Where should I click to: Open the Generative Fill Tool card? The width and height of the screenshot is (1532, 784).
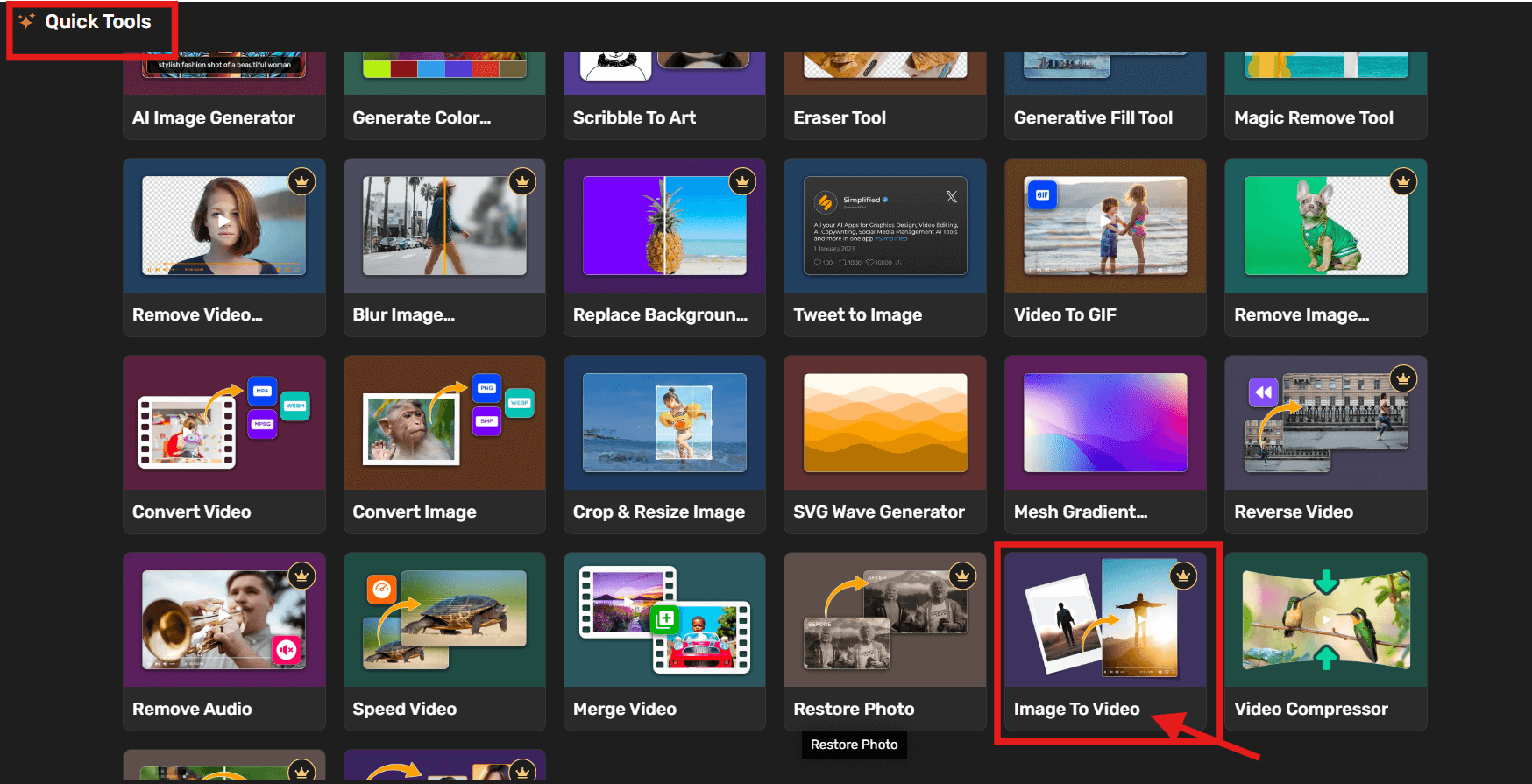pyautogui.click(x=1105, y=95)
